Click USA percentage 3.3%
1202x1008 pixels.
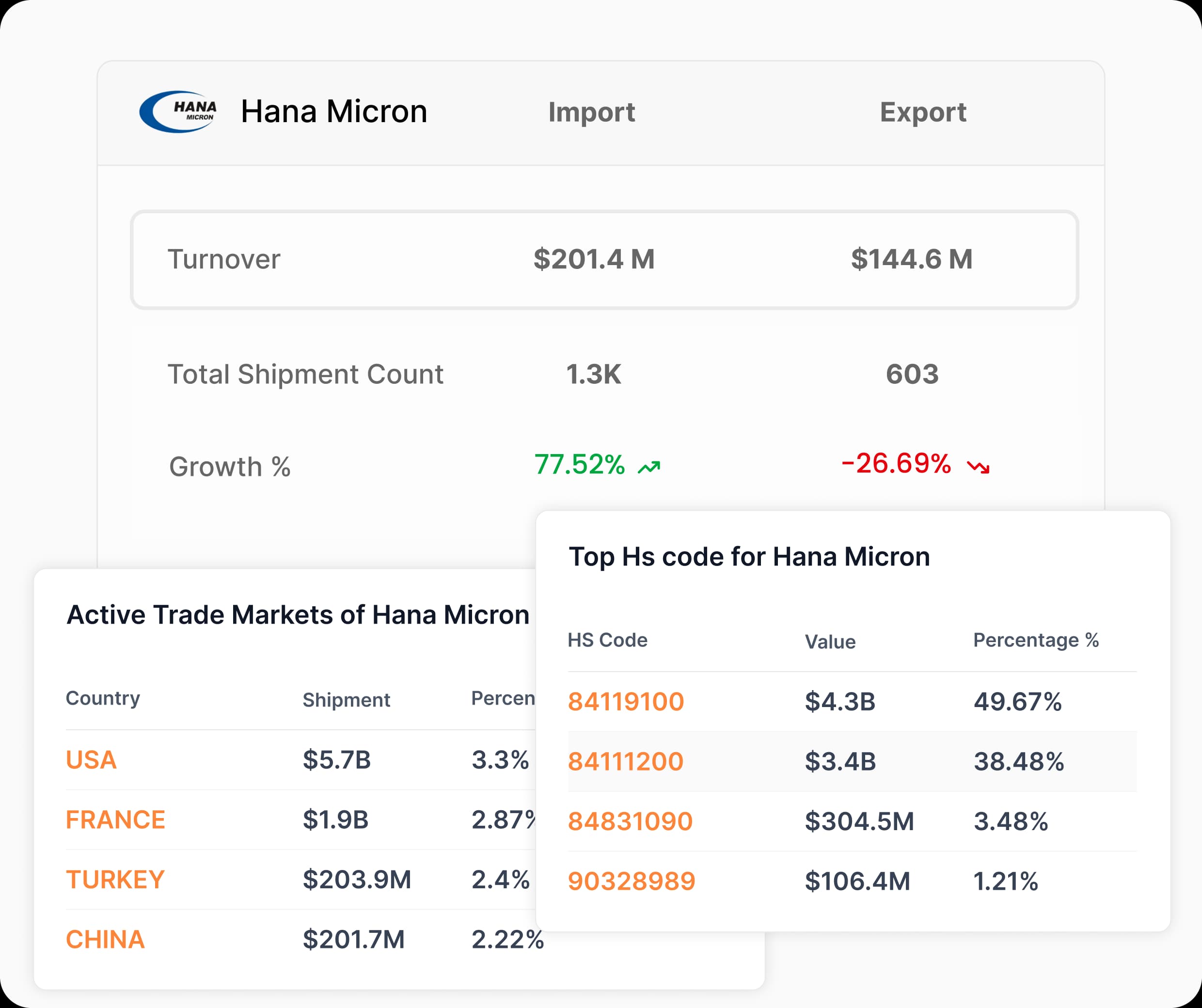coord(500,759)
